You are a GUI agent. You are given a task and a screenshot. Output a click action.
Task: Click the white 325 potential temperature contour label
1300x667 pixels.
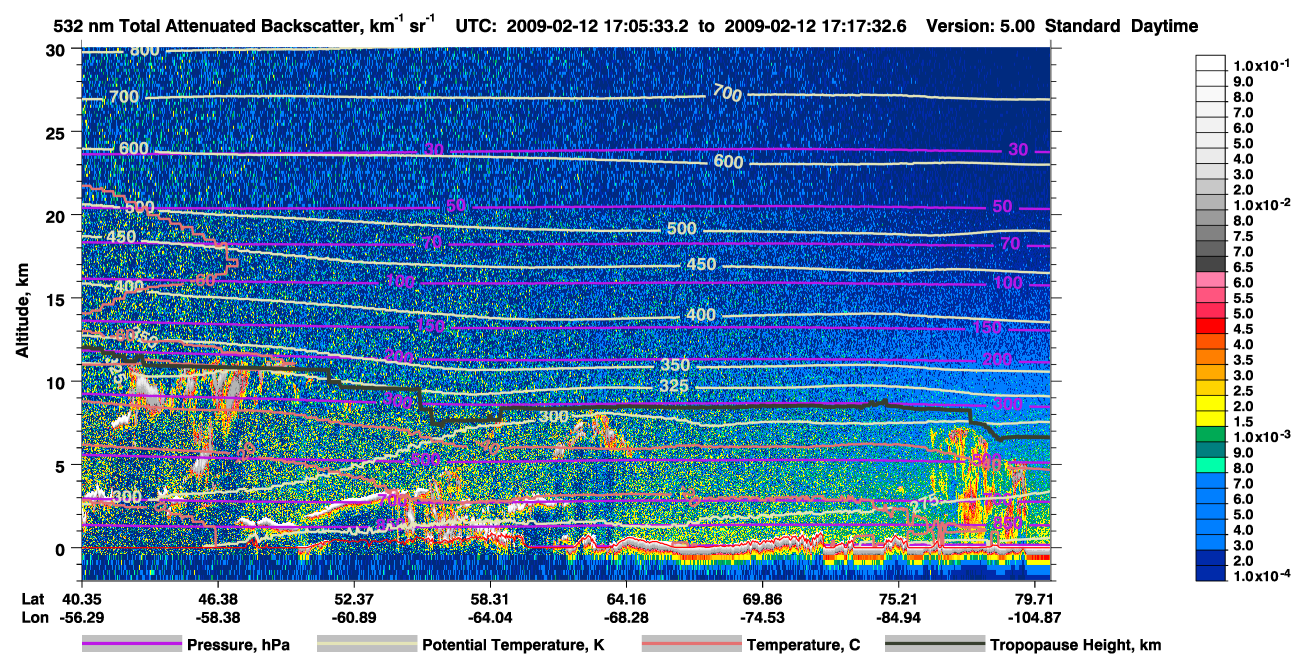675,386
